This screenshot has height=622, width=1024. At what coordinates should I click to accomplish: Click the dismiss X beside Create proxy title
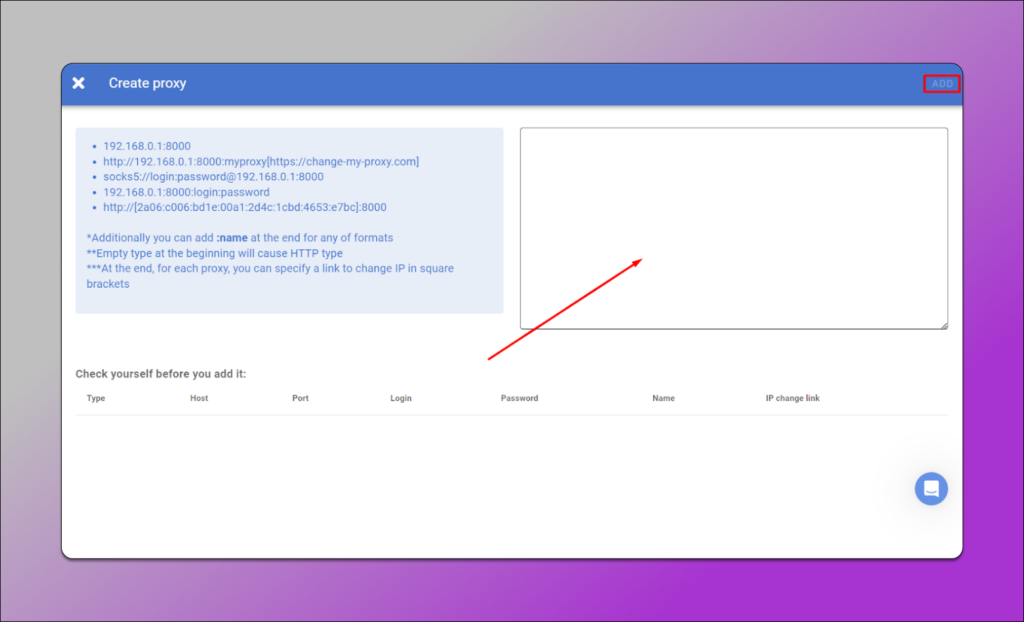click(78, 84)
